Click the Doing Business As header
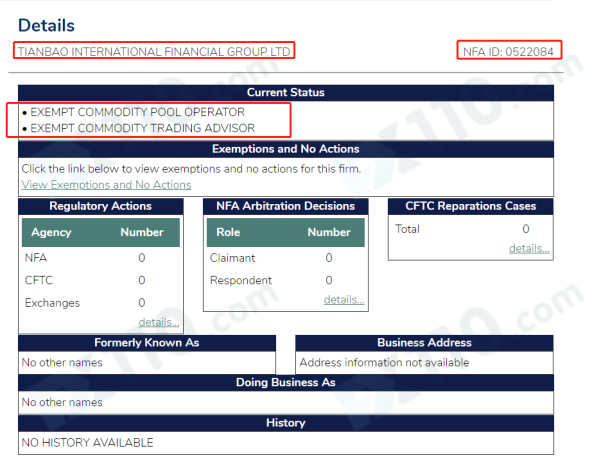Image resolution: width=610 pixels, height=460 pixels. 286,383
